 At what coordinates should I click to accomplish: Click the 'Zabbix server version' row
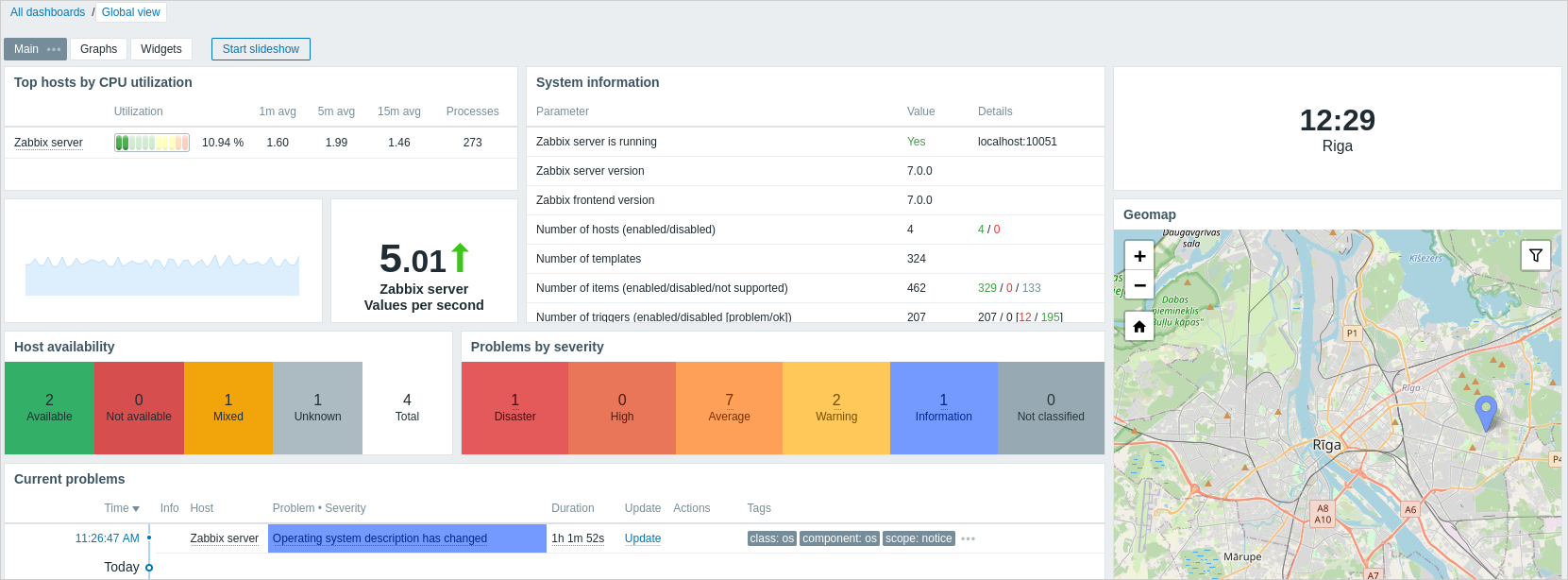816,171
